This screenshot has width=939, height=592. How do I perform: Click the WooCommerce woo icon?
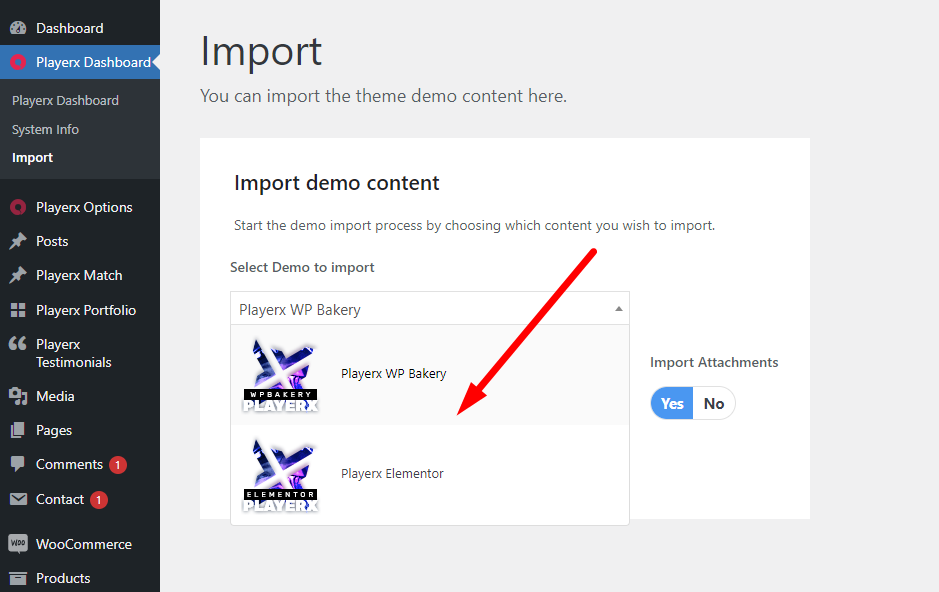pyautogui.click(x=18, y=544)
